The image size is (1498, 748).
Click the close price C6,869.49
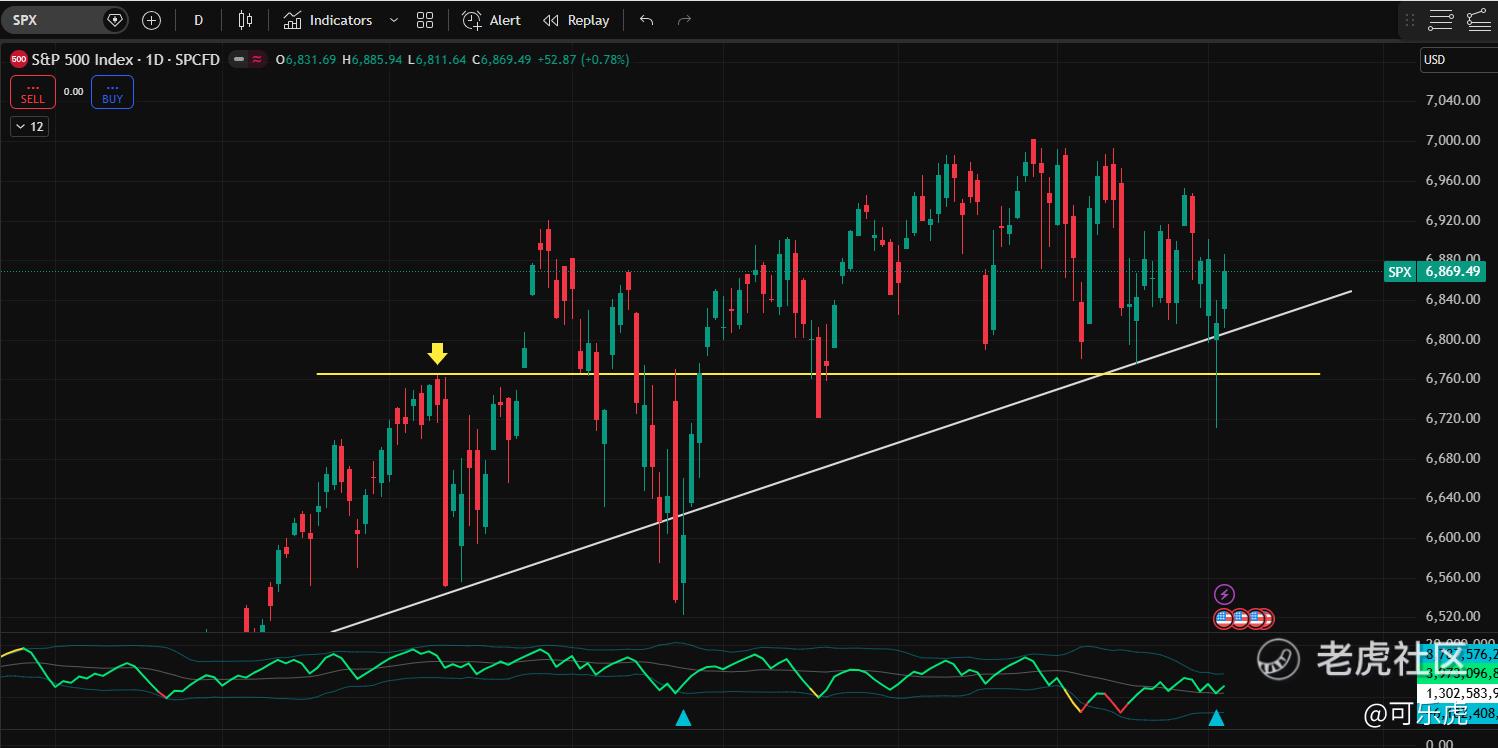coord(502,60)
